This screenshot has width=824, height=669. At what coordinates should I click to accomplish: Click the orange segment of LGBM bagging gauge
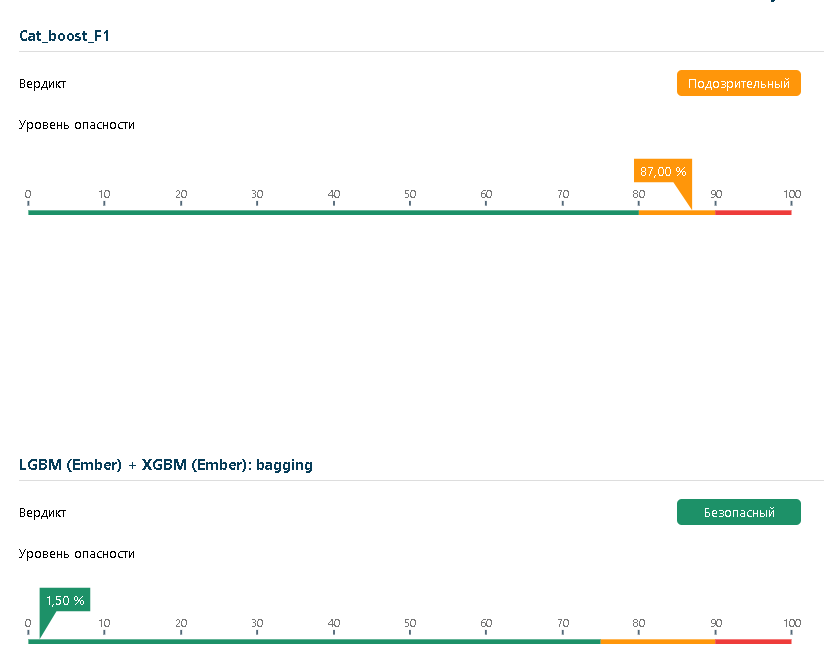[657, 641]
